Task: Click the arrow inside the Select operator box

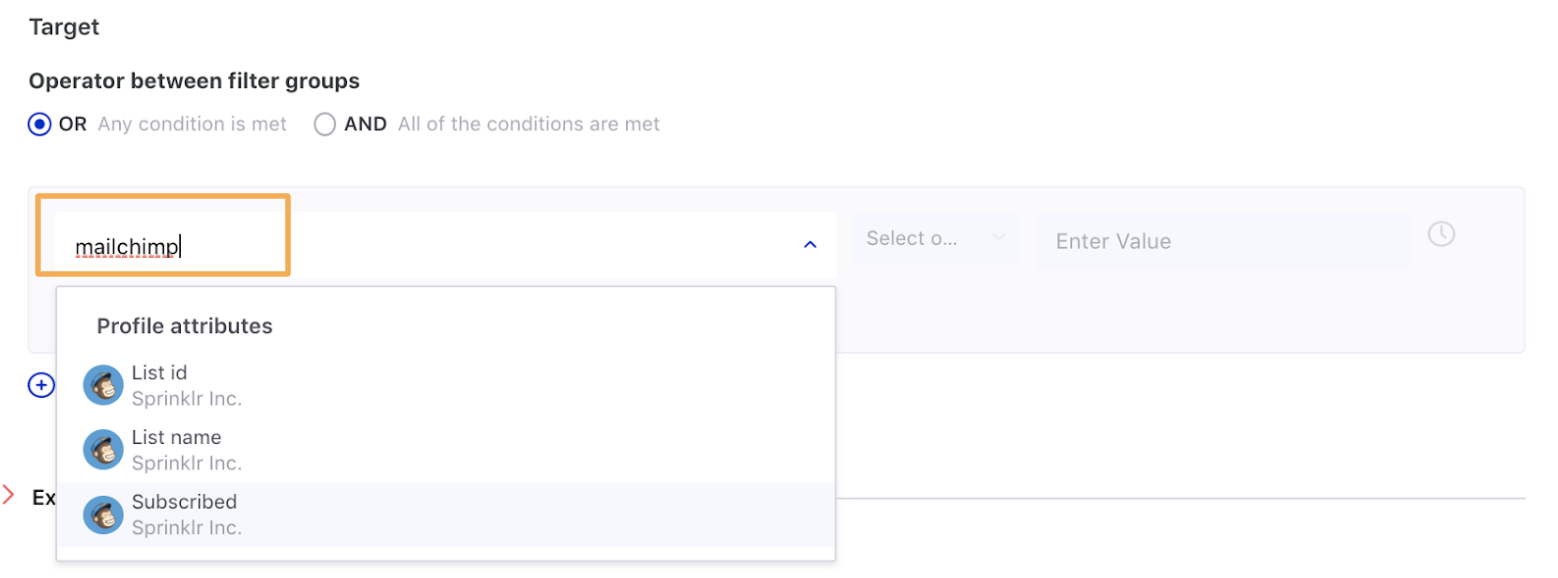Action: pos(998,238)
